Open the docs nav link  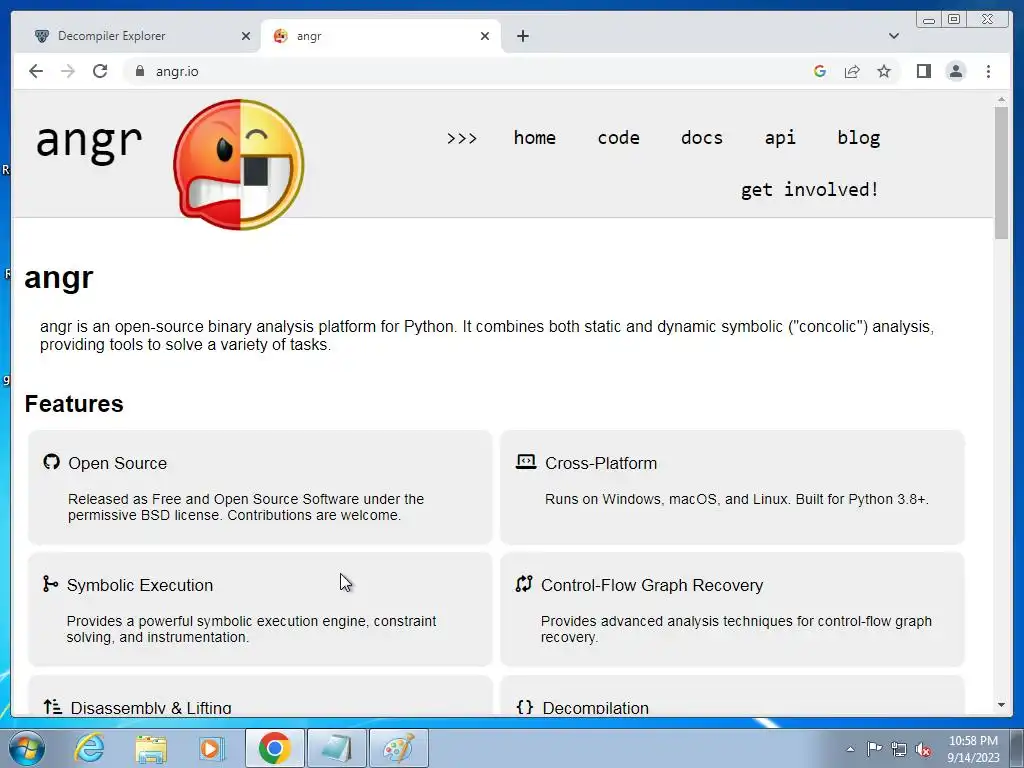click(x=701, y=138)
